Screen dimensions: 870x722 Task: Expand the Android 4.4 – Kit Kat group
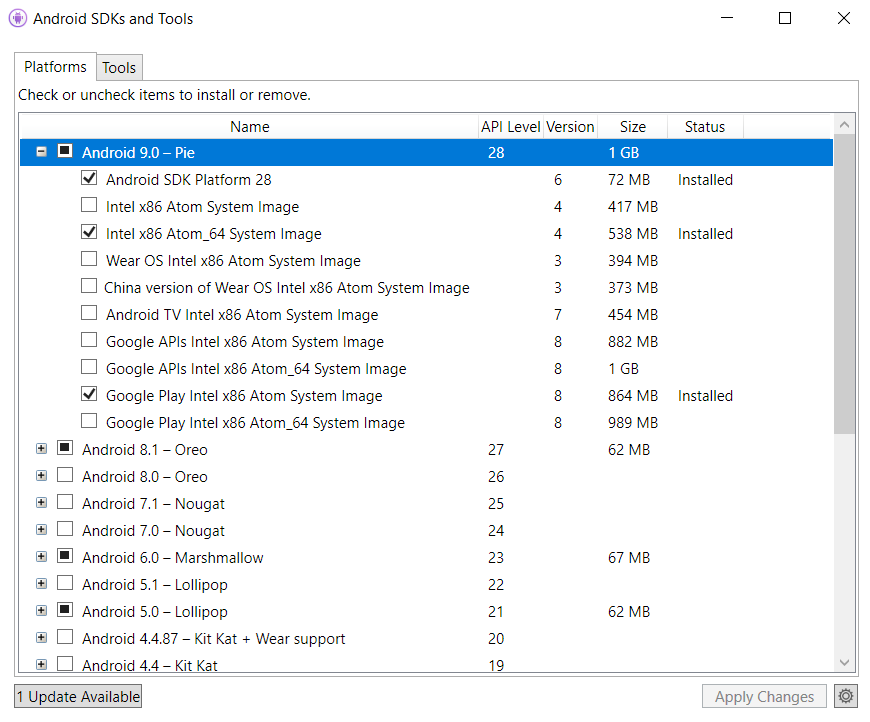pos(41,664)
